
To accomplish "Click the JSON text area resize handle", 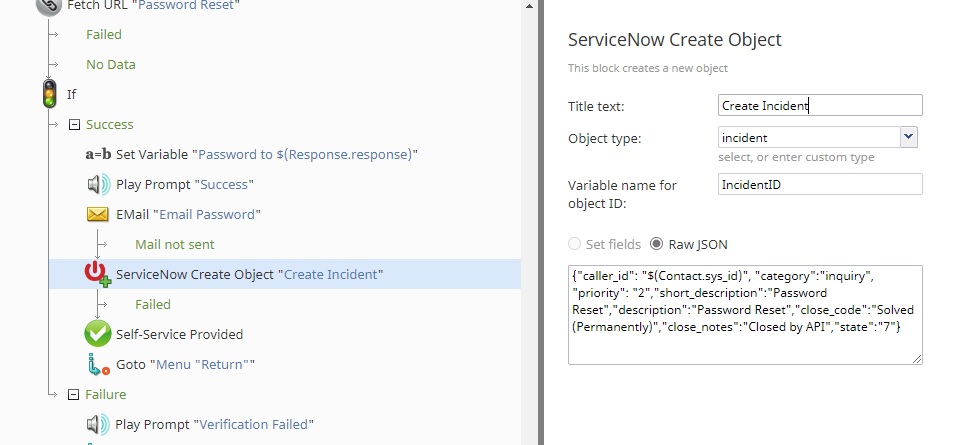I will (x=917, y=359).
